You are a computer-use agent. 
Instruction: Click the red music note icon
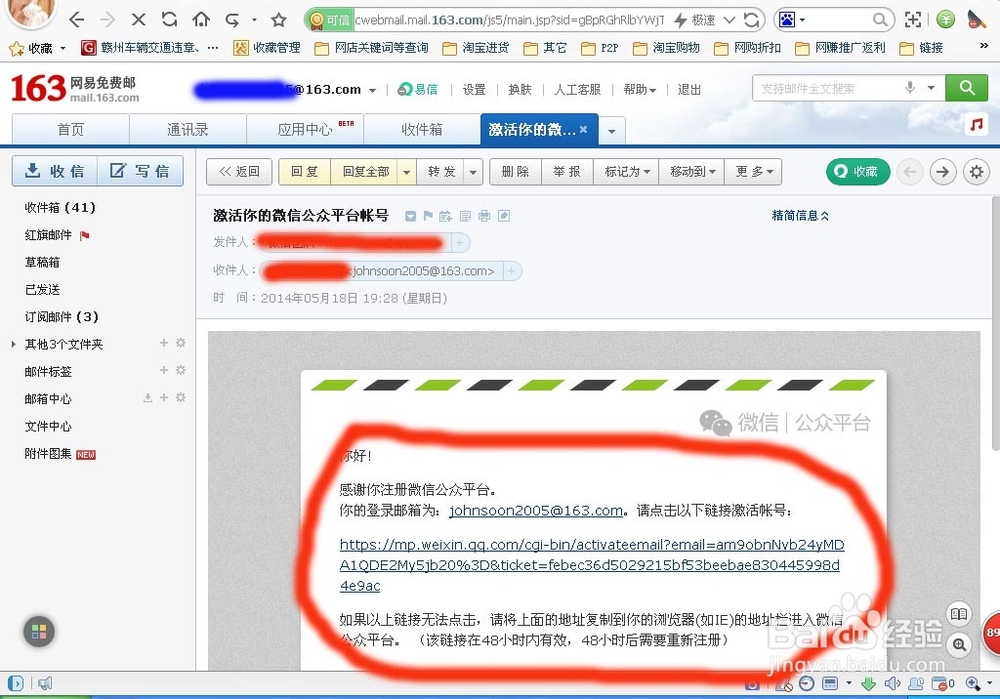pos(976,124)
